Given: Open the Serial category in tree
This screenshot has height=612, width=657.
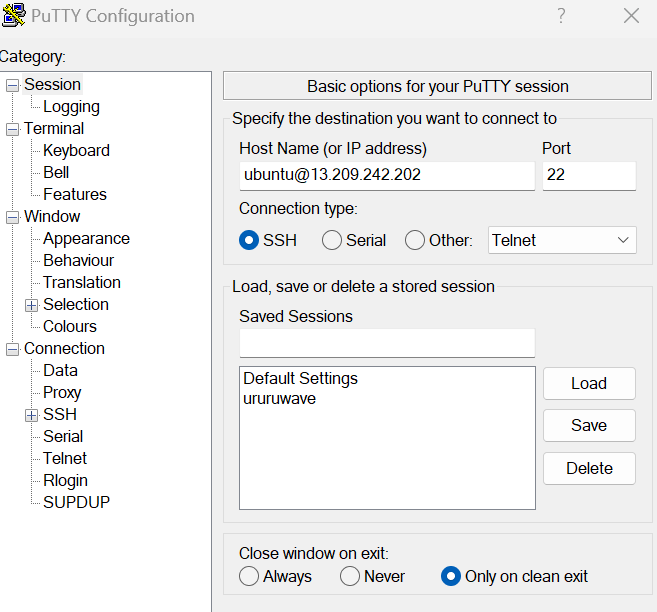Looking at the screenshot, I should pos(63,436).
